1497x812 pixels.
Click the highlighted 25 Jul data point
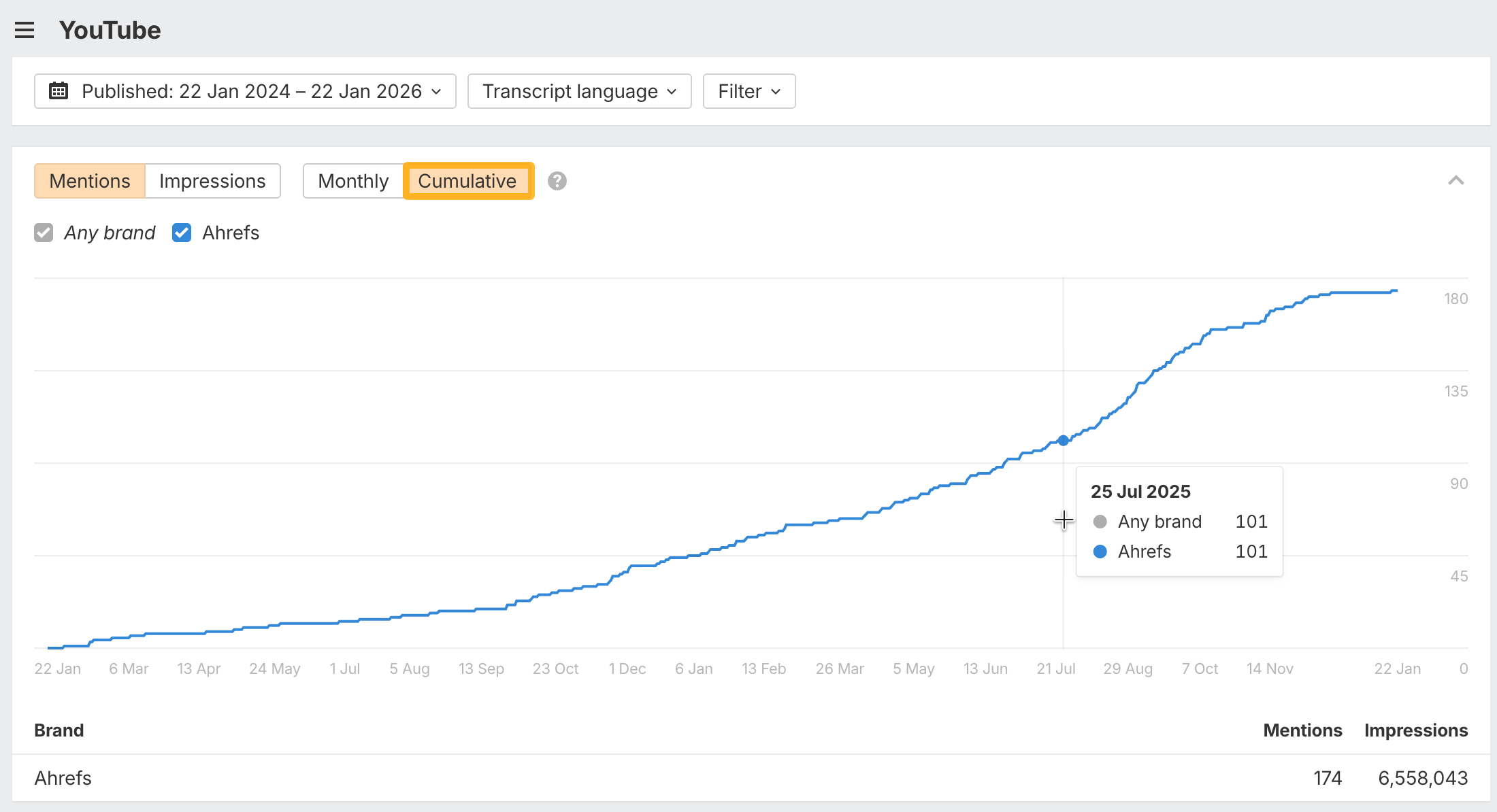coord(1063,441)
